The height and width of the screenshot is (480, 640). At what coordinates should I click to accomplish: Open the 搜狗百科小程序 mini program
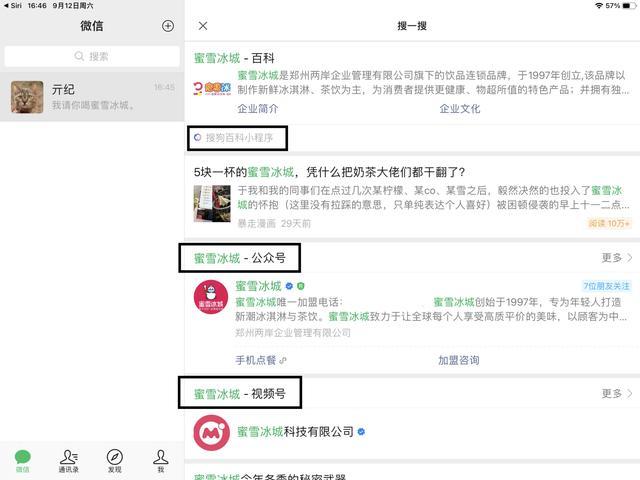(238, 138)
